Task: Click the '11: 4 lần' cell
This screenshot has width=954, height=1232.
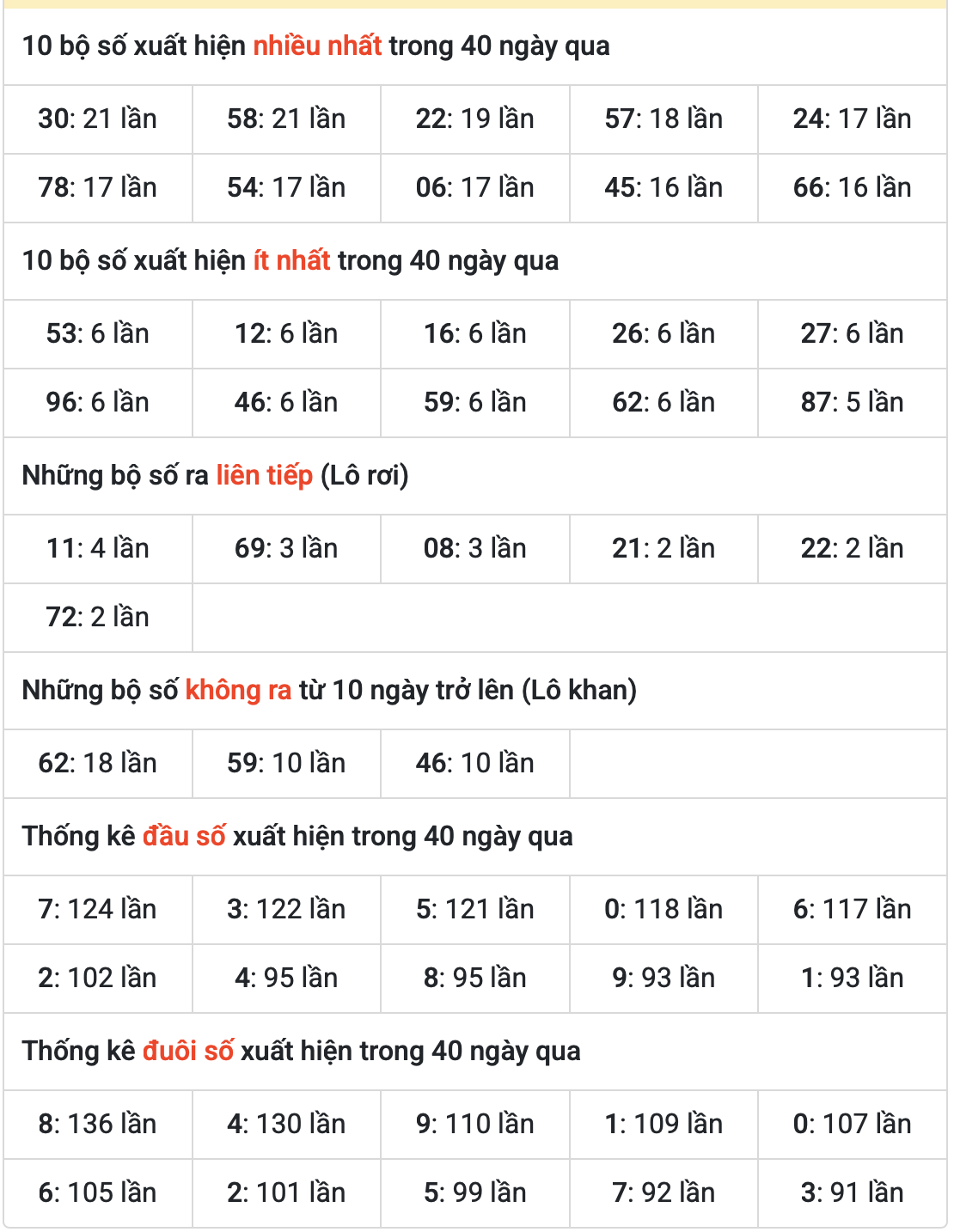Action: pos(98,549)
